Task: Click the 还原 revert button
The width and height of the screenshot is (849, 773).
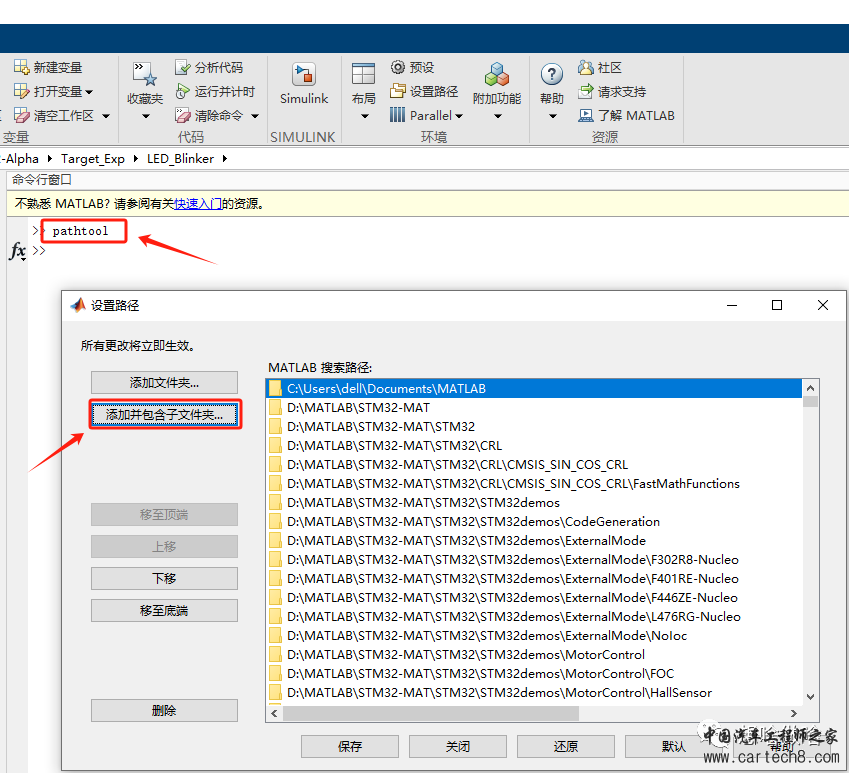Action: pos(566,746)
